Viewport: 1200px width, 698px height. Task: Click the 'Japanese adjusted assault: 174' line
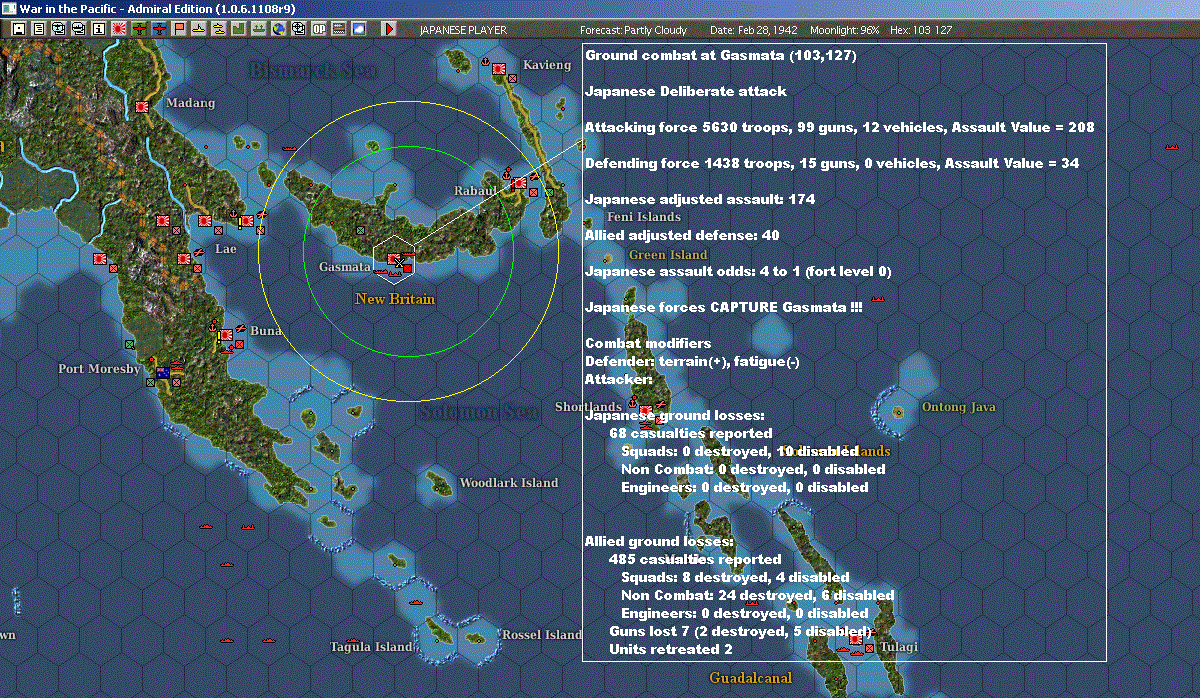point(700,199)
